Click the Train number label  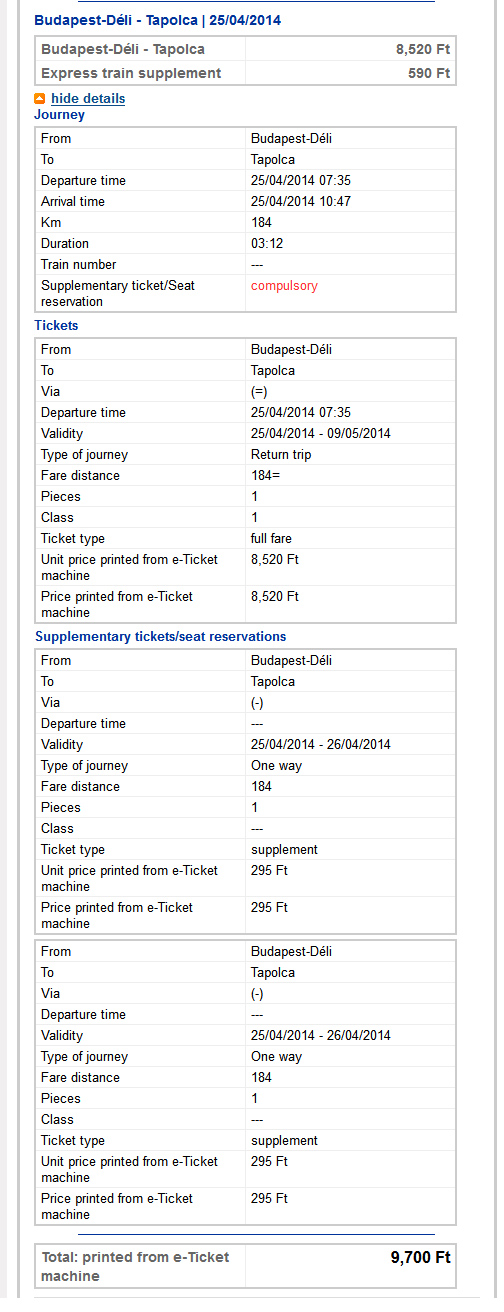78,264
